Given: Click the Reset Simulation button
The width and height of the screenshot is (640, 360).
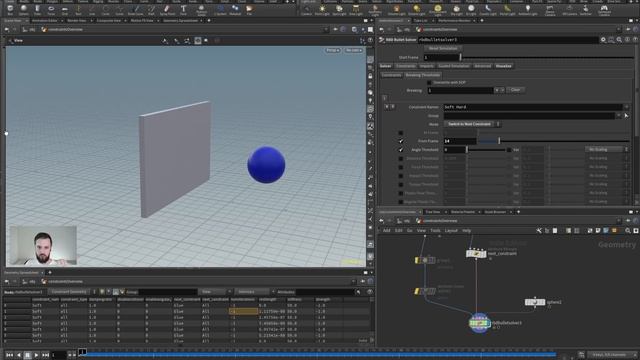Looking at the screenshot, I should coord(443,48).
